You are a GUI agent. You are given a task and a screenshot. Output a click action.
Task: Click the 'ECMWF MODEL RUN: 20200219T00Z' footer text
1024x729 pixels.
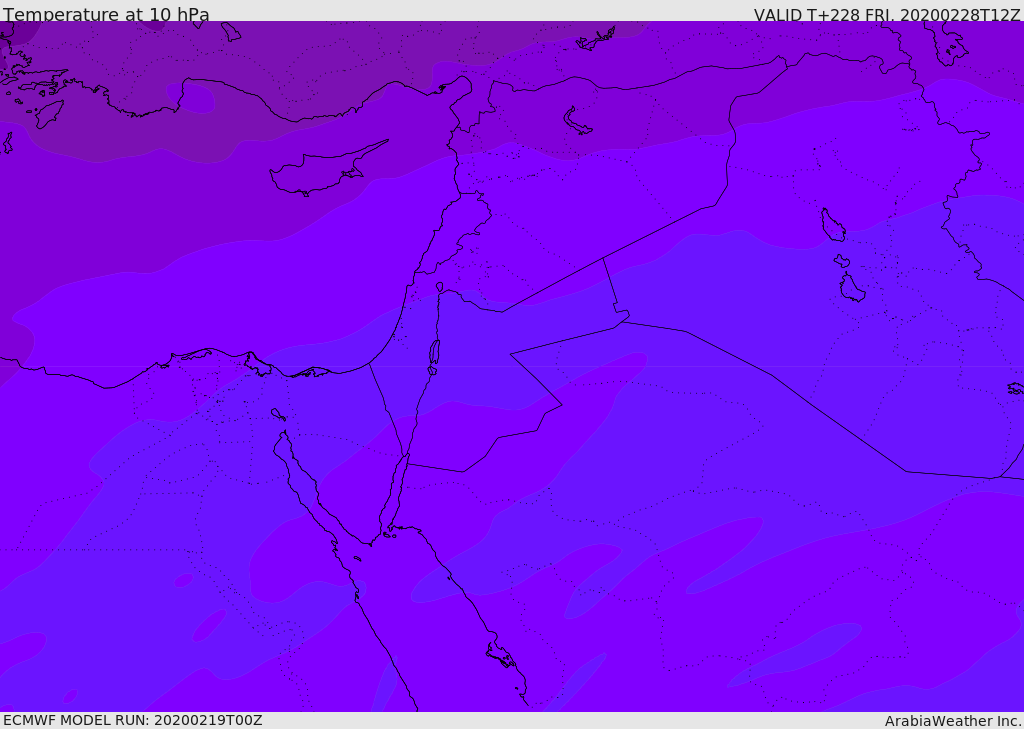coord(133,721)
